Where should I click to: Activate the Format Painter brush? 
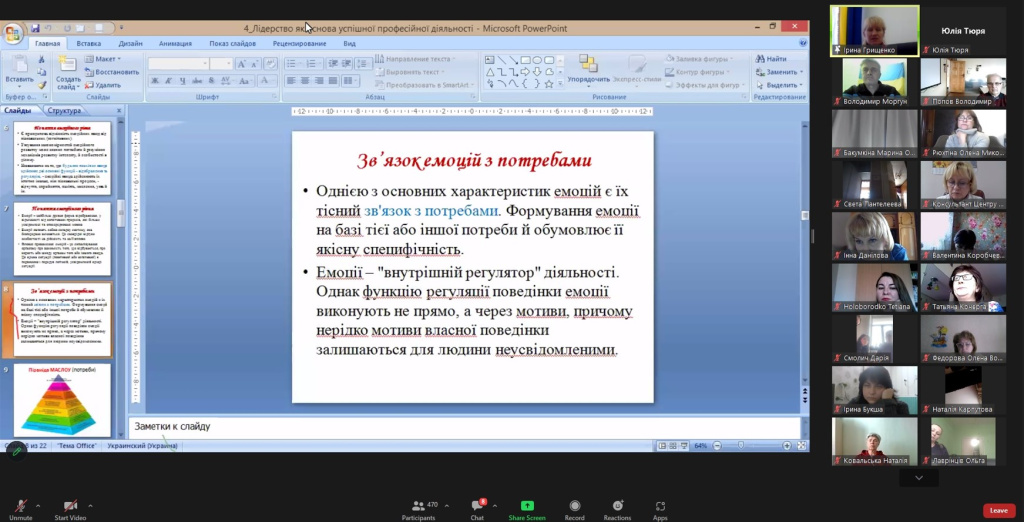(x=42, y=85)
